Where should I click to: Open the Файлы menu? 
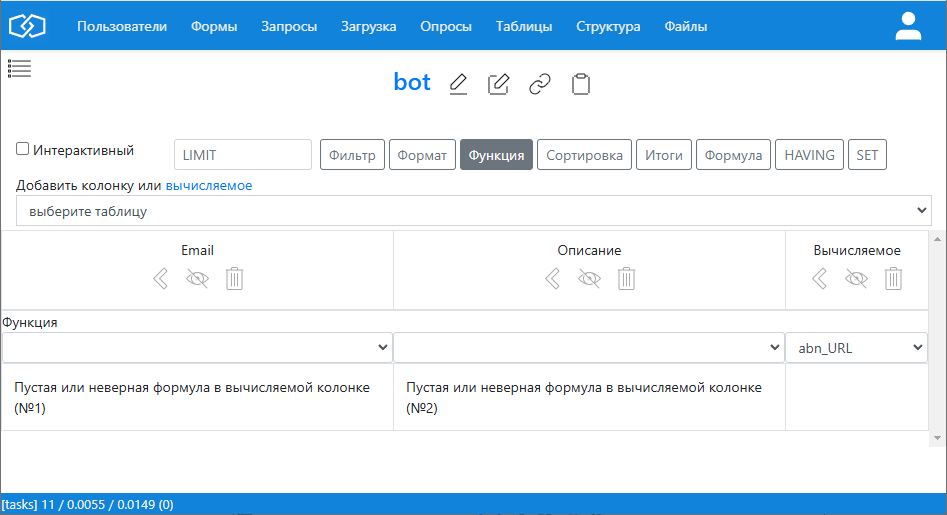click(x=685, y=27)
